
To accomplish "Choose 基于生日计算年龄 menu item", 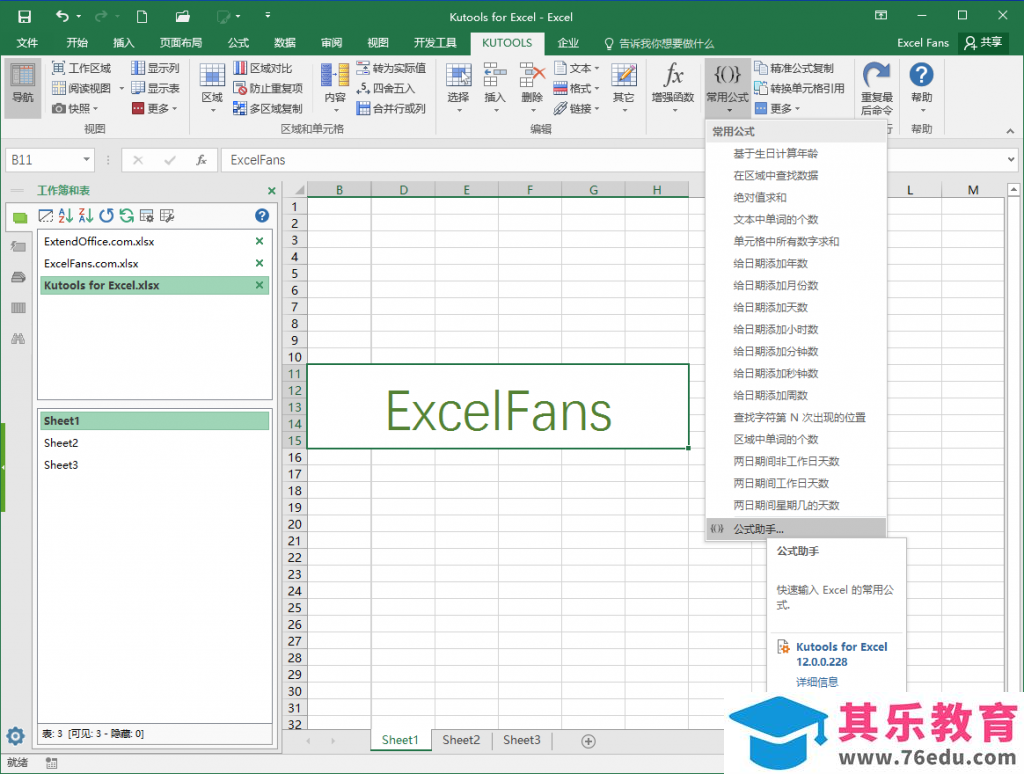I will coord(775,153).
